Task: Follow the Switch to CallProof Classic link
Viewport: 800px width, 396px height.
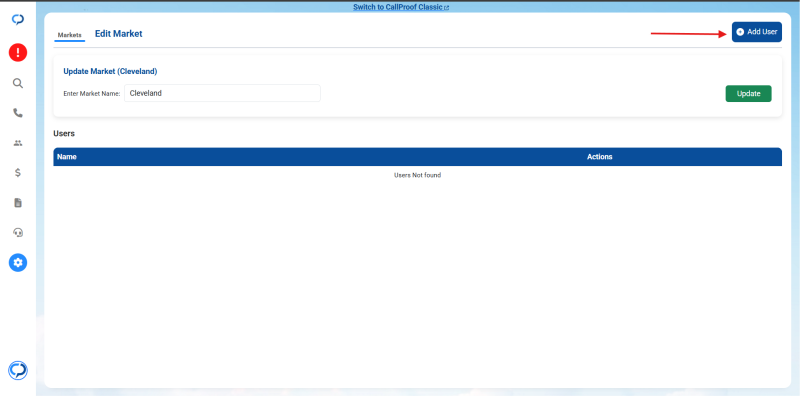Action: point(401,7)
